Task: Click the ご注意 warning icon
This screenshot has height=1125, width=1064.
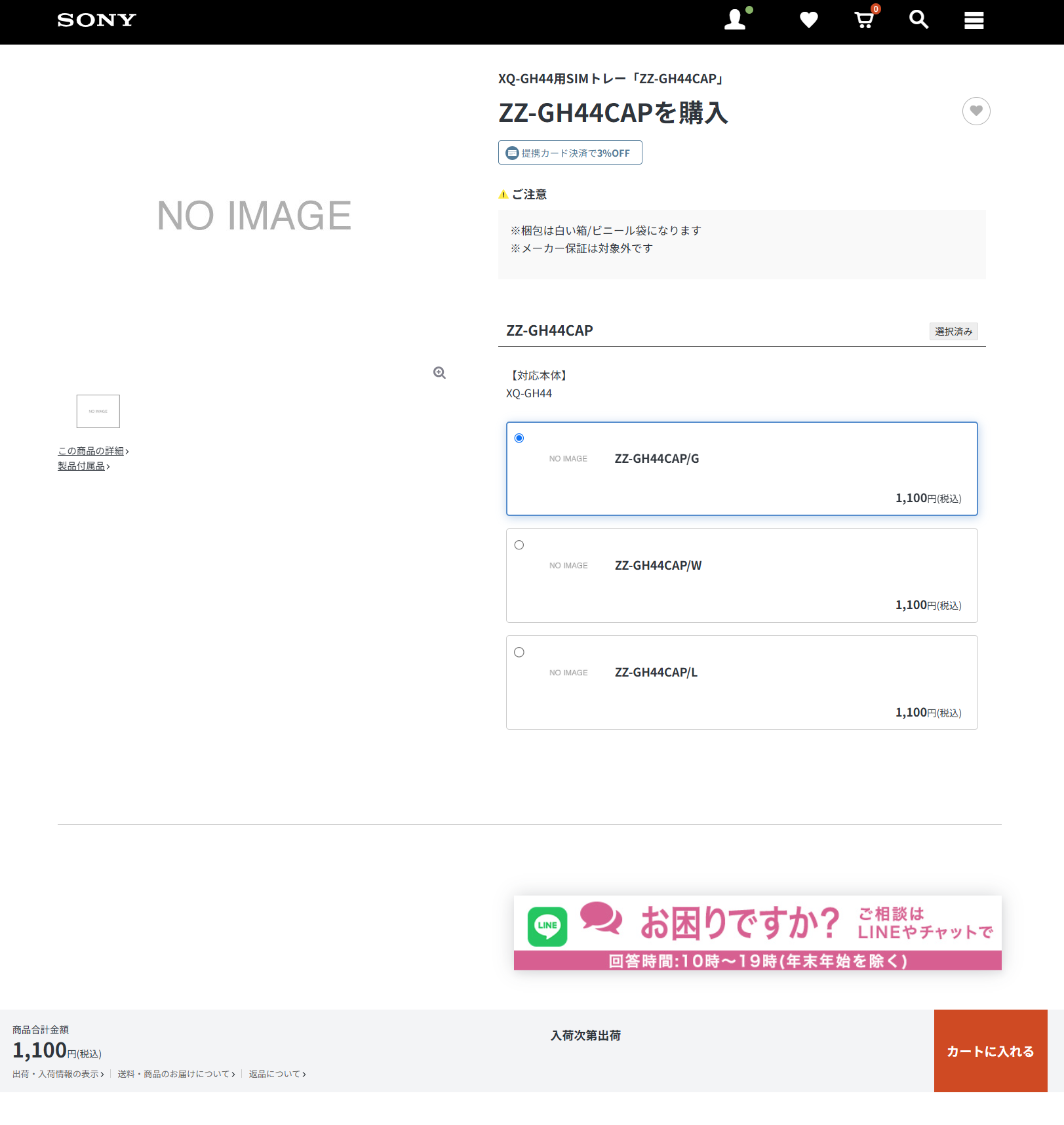Action: coord(503,195)
